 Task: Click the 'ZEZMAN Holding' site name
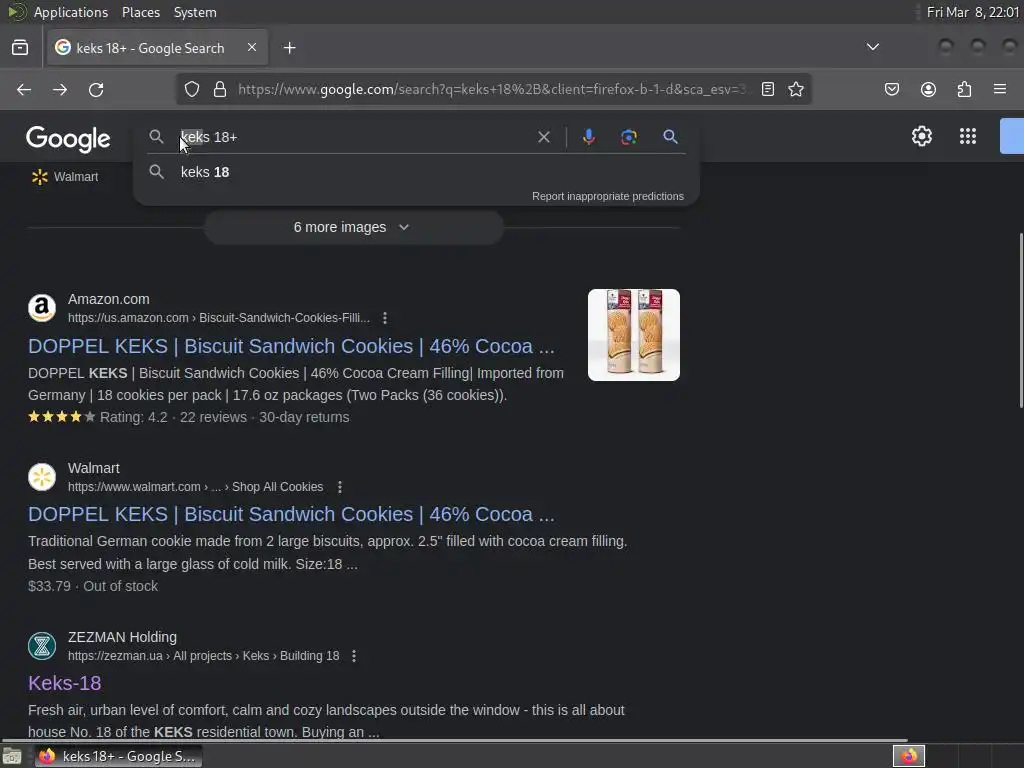pyautogui.click(x=122, y=637)
